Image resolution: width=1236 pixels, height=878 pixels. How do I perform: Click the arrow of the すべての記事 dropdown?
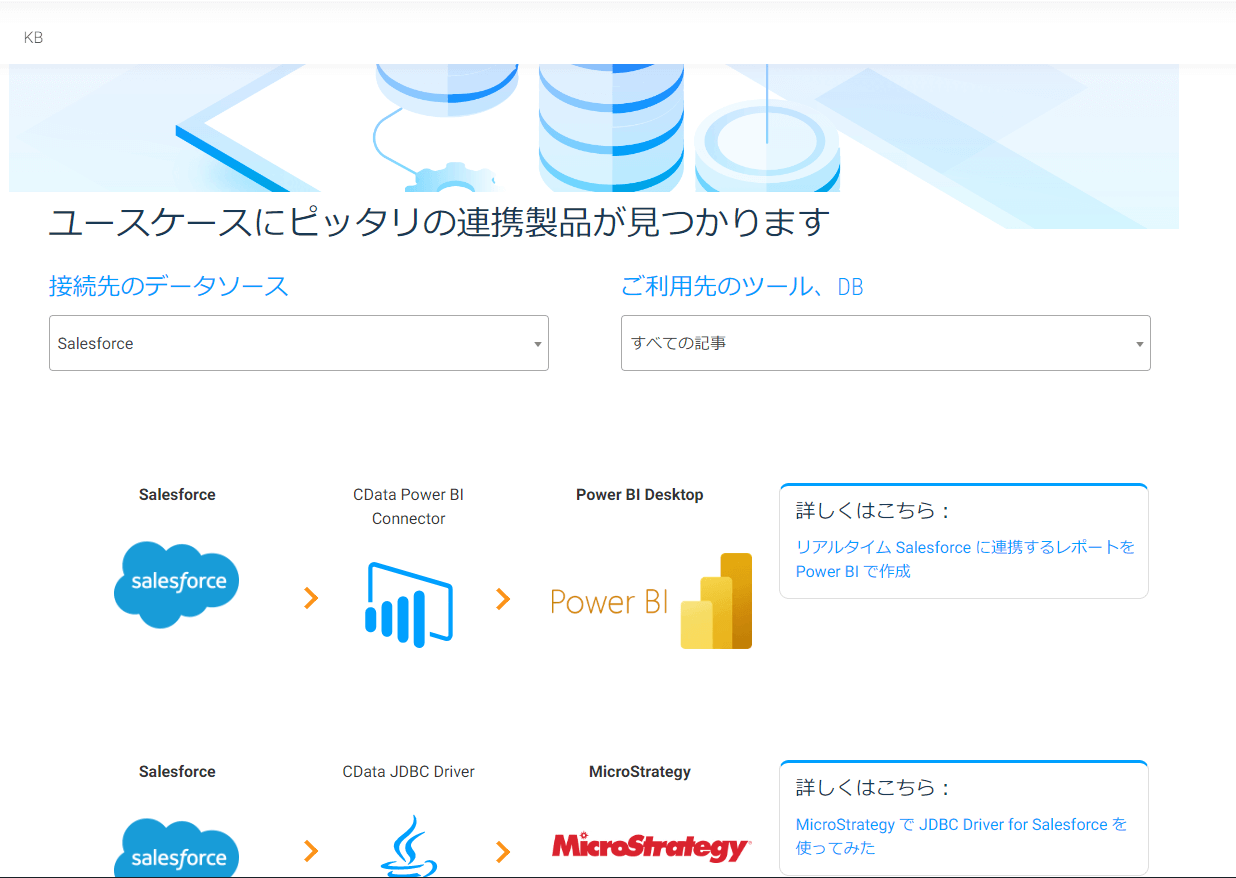pyautogui.click(x=1139, y=345)
